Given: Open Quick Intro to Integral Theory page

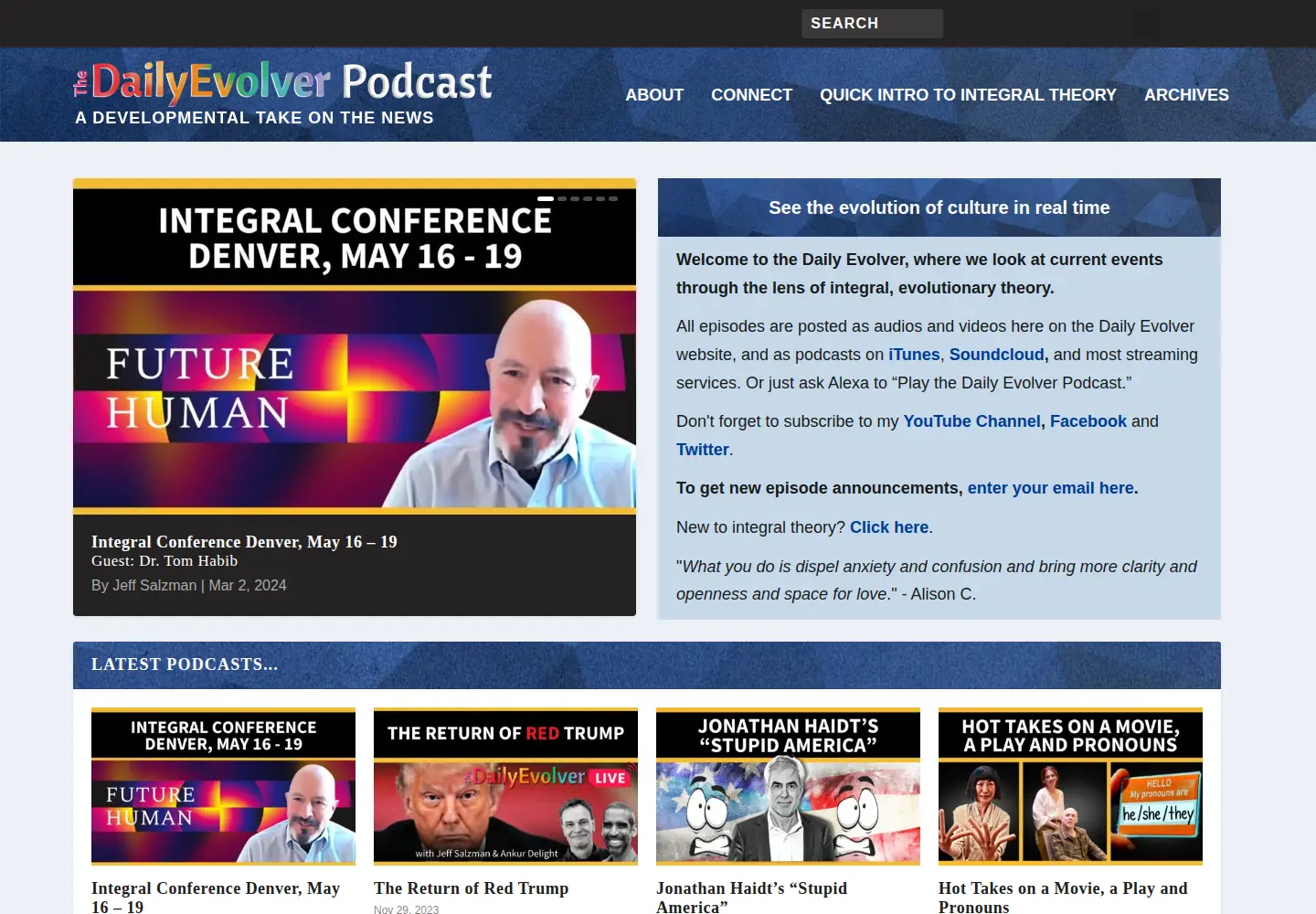Looking at the screenshot, I should [968, 95].
